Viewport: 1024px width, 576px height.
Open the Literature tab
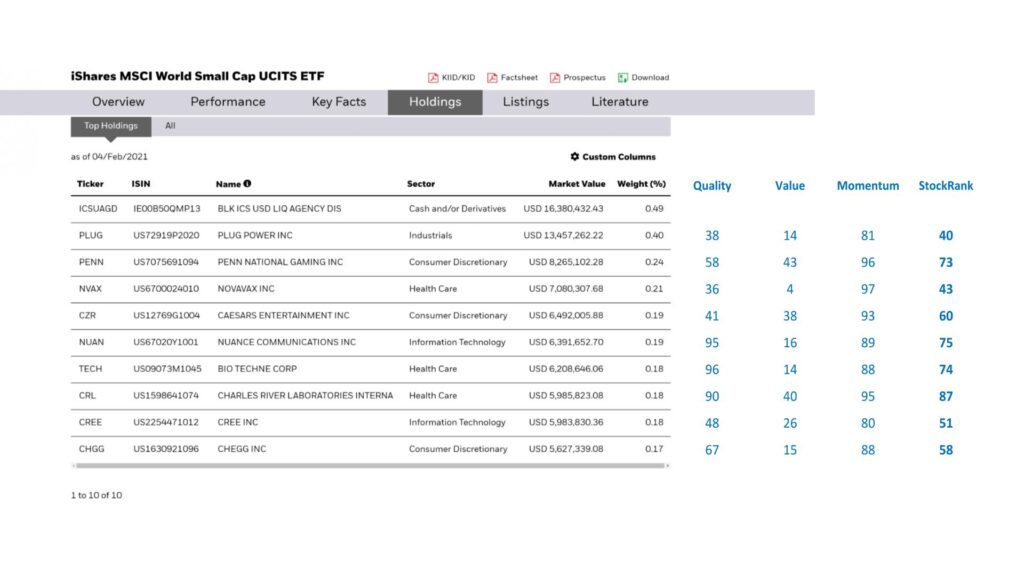(620, 102)
